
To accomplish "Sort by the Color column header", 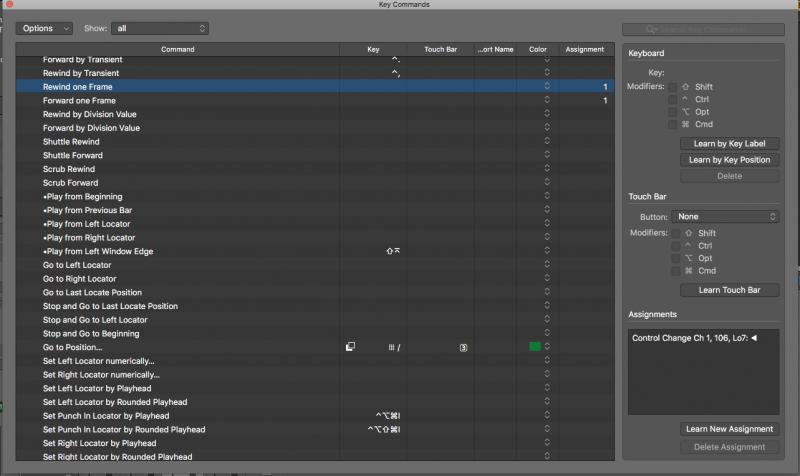I will (x=537, y=49).
